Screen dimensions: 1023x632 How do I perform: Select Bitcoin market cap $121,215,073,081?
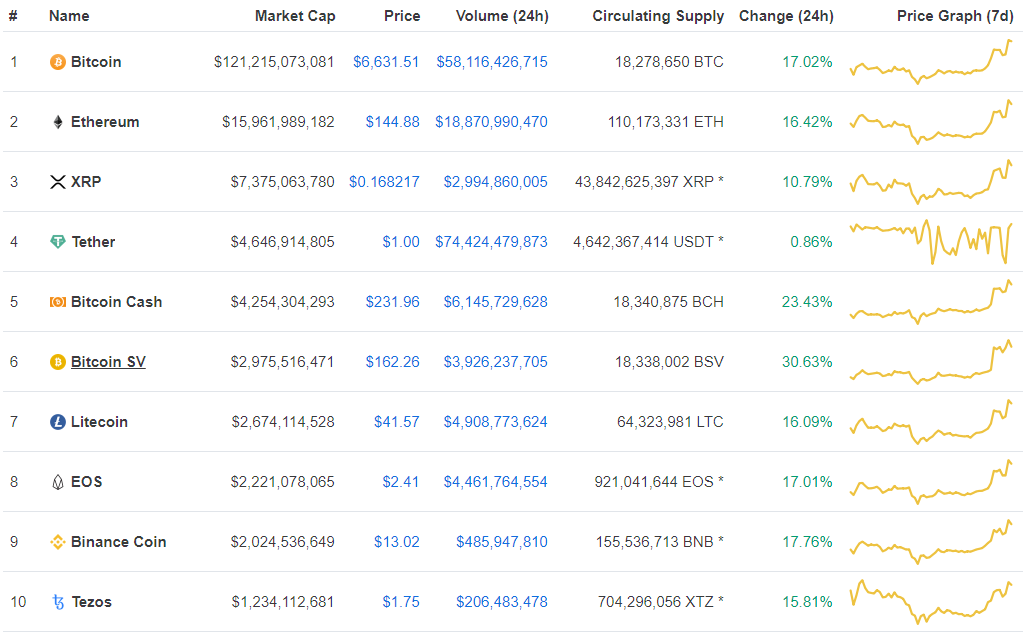(x=274, y=62)
